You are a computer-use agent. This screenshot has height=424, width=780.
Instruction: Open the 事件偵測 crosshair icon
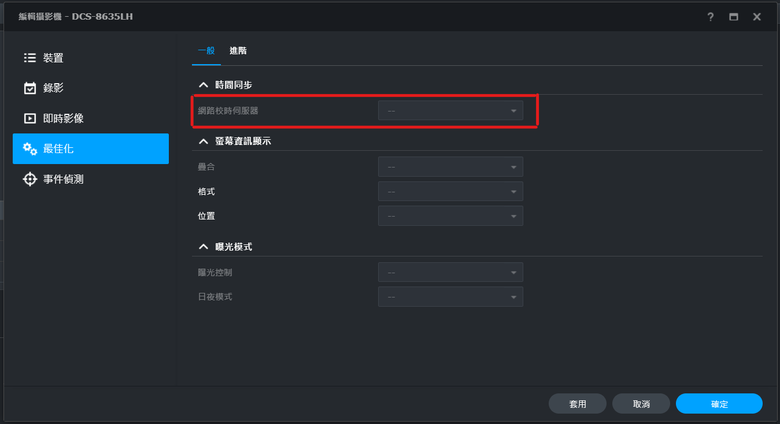coord(30,179)
